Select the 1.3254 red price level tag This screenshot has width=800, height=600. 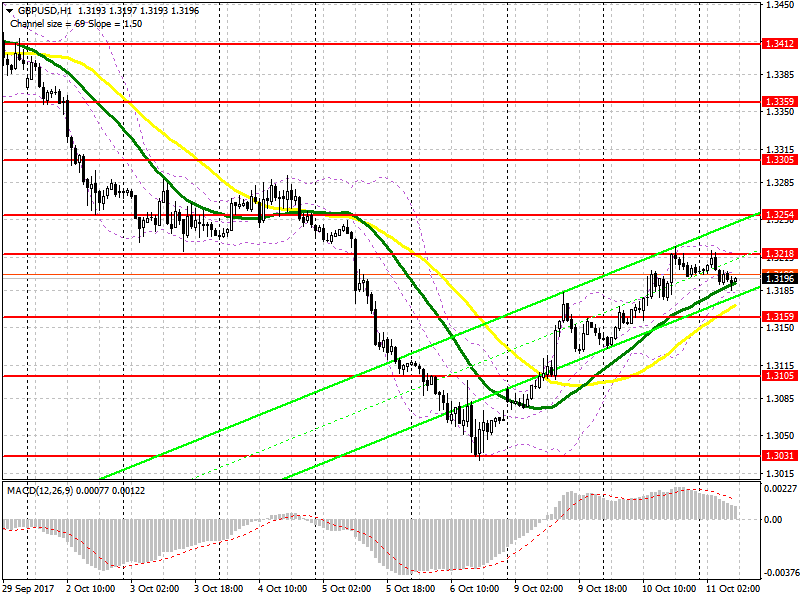click(x=779, y=215)
